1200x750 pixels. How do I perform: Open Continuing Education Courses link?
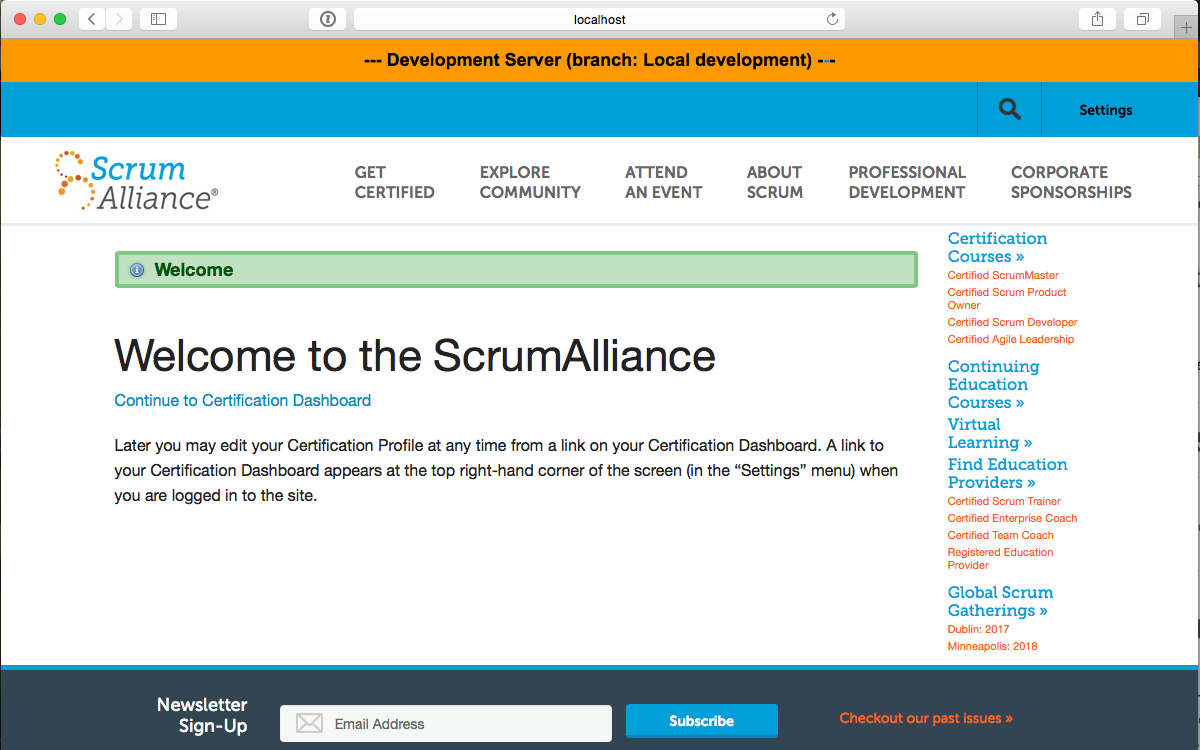pyautogui.click(x=993, y=385)
